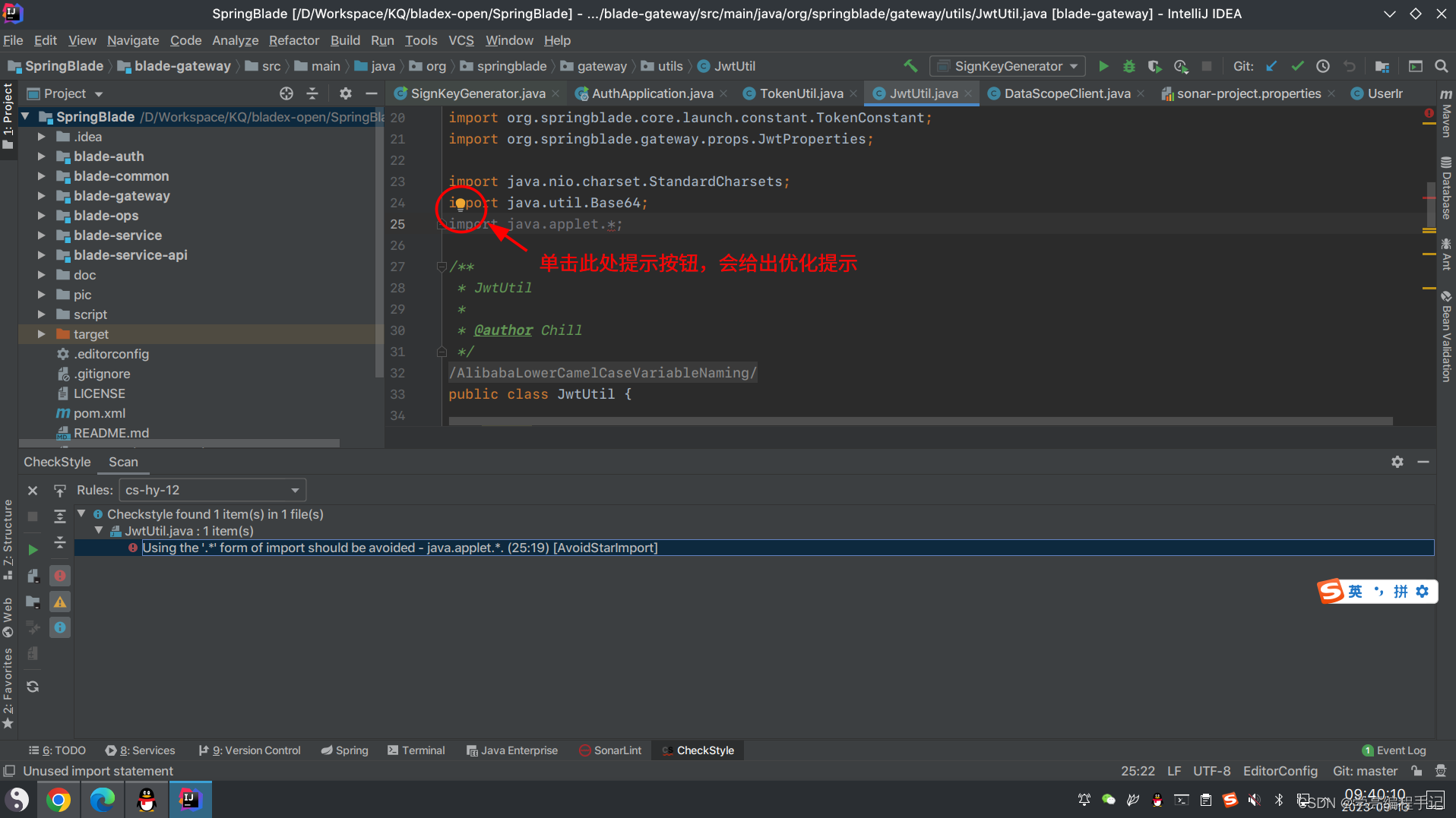1456x818 pixels.
Task: Collapse JavaDoc fold at line 27
Action: pos(441,267)
